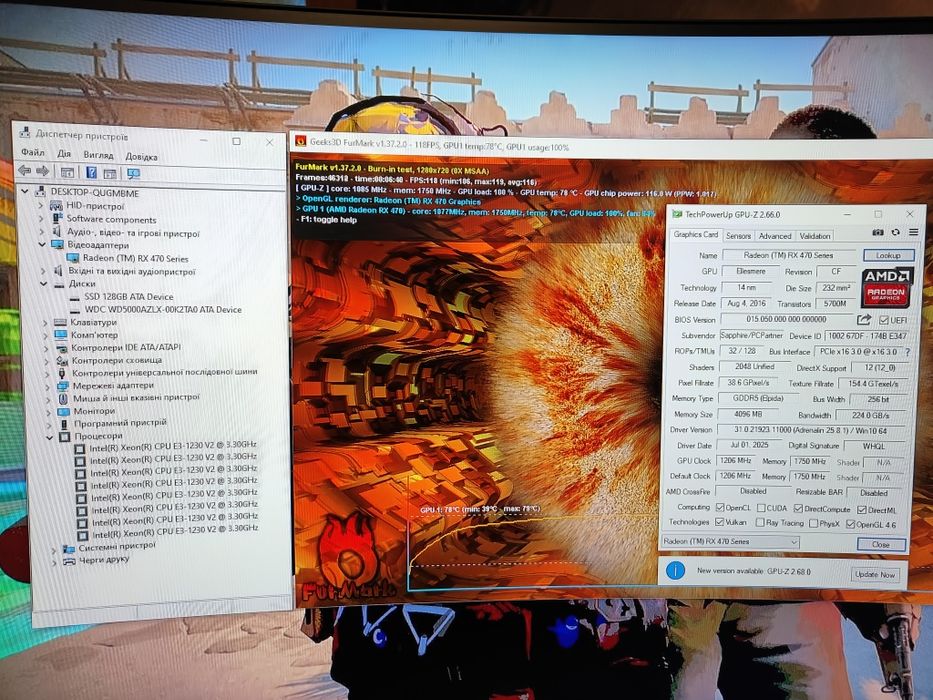This screenshot has width=933, height=700.
Task: Click the AMD Radeon Graphics logo in GPU-Z
Action: [x=886, y=288]
